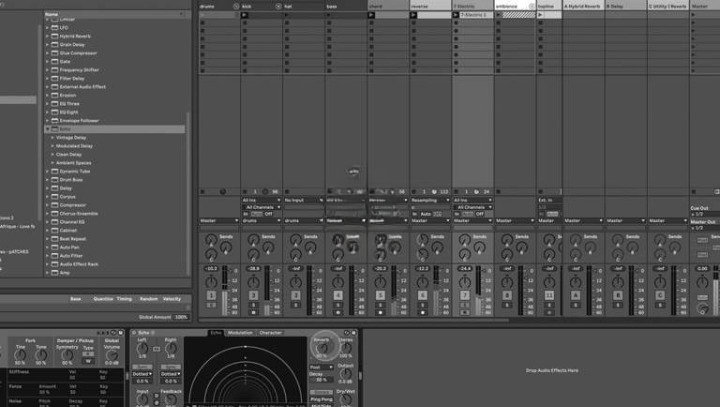
Task: Set kick track monitor to Off
Action: coord(269,214)
